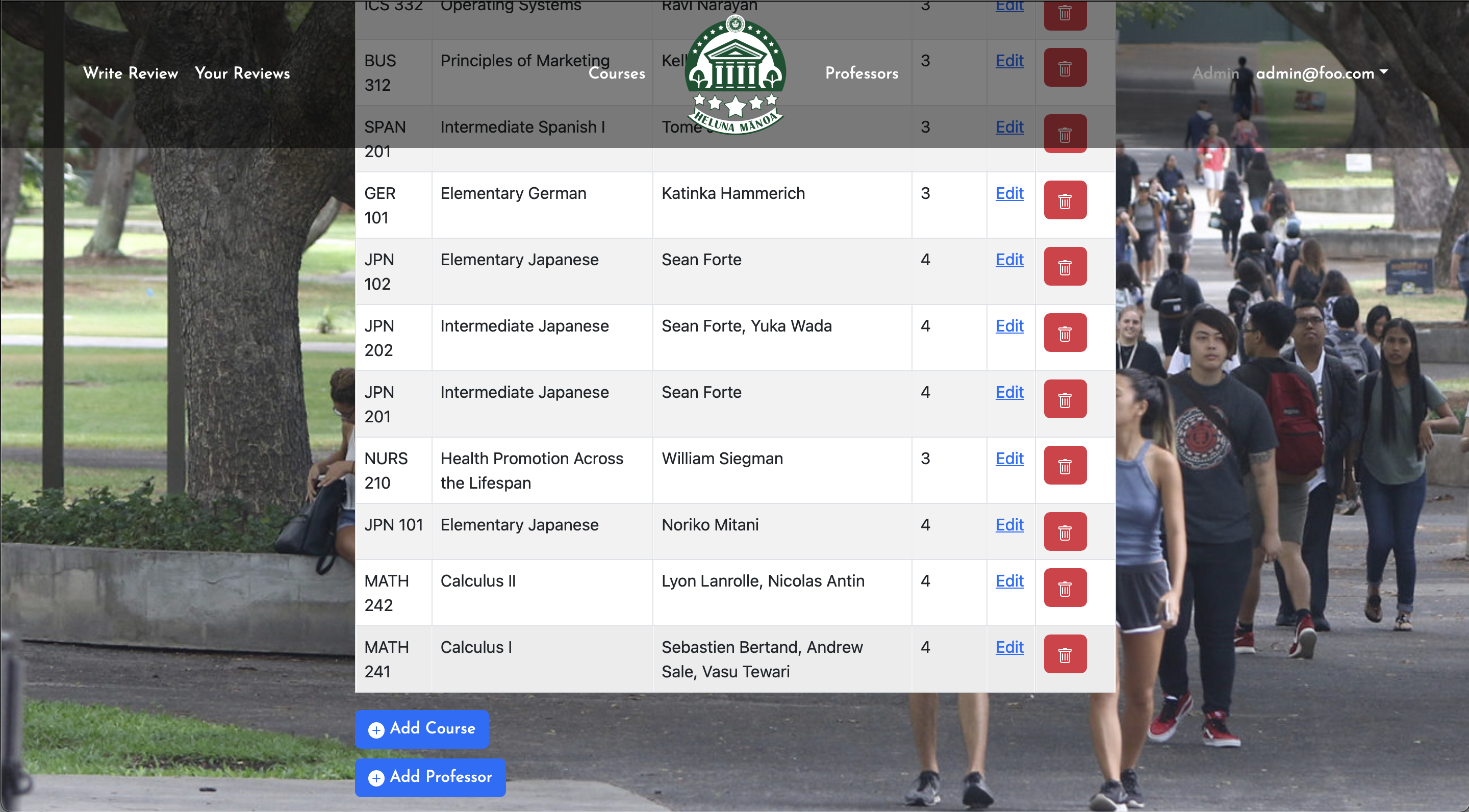This screenshot has height=812, width=1469.
Task: Open the Professors navigation tab
Action: point(861,74)
